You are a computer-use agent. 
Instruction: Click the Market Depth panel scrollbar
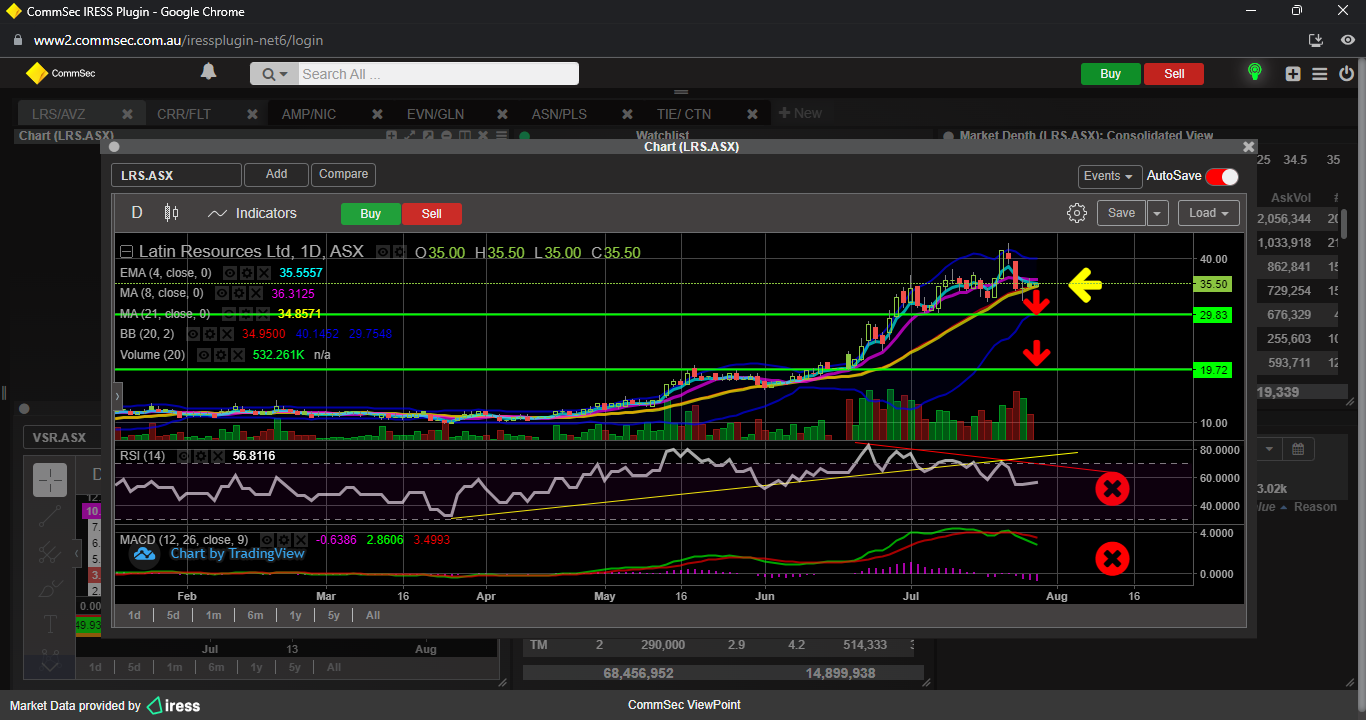(1346, 224)
